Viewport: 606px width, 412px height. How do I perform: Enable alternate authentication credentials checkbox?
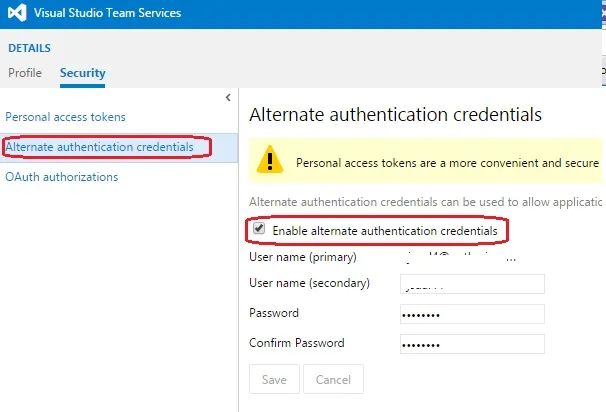(x=259, y=229)
